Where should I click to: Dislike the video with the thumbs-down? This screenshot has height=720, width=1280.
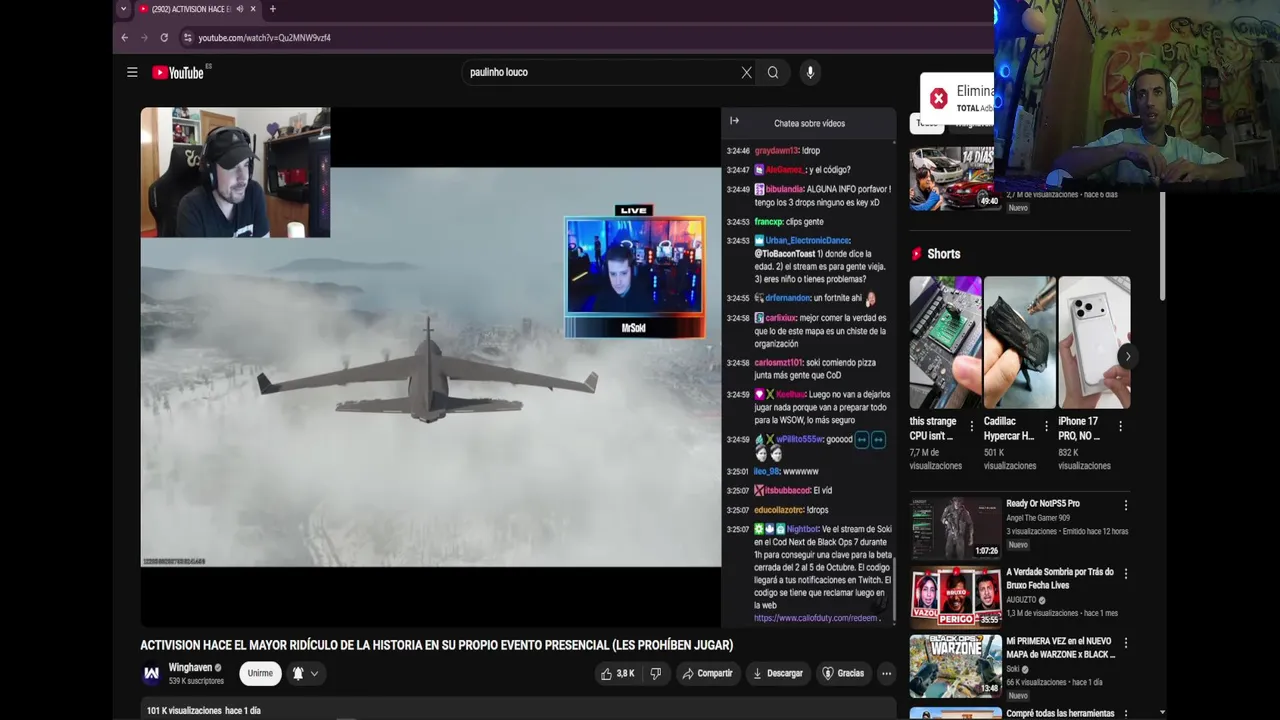point(656,673)
